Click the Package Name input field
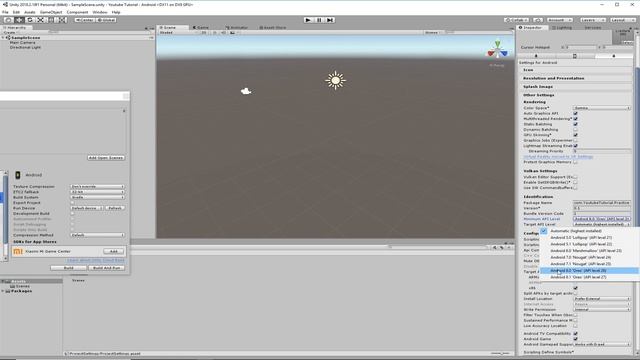 [x=602, y=202]
